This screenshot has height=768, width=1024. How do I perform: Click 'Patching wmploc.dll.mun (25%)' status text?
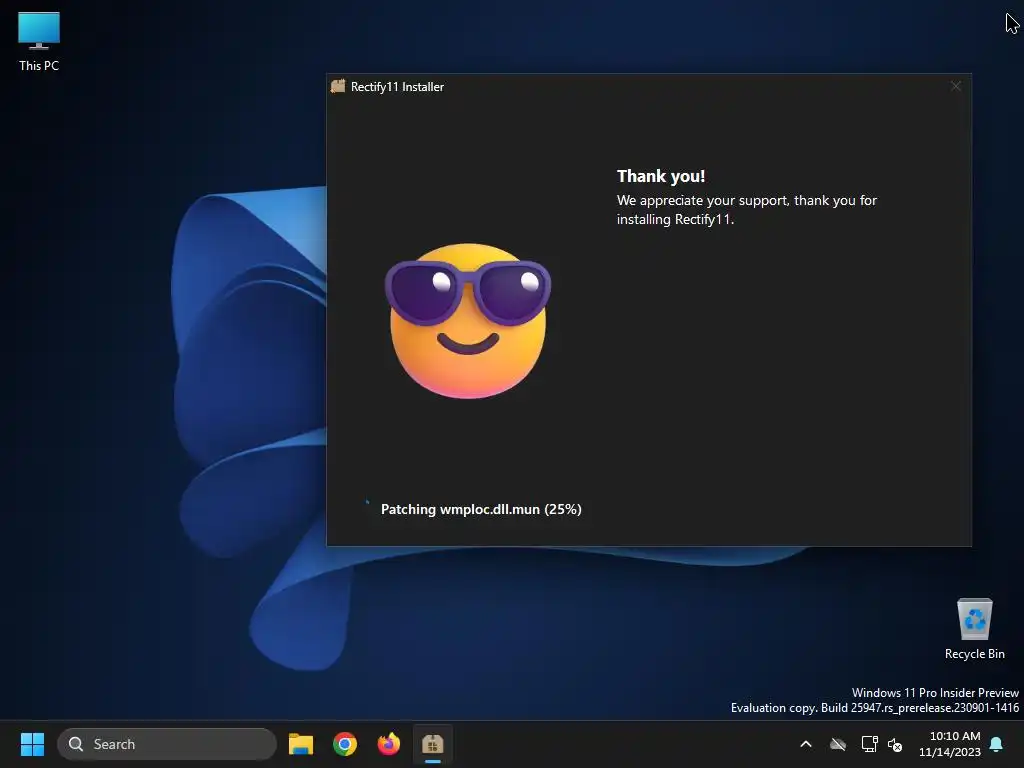481,509
